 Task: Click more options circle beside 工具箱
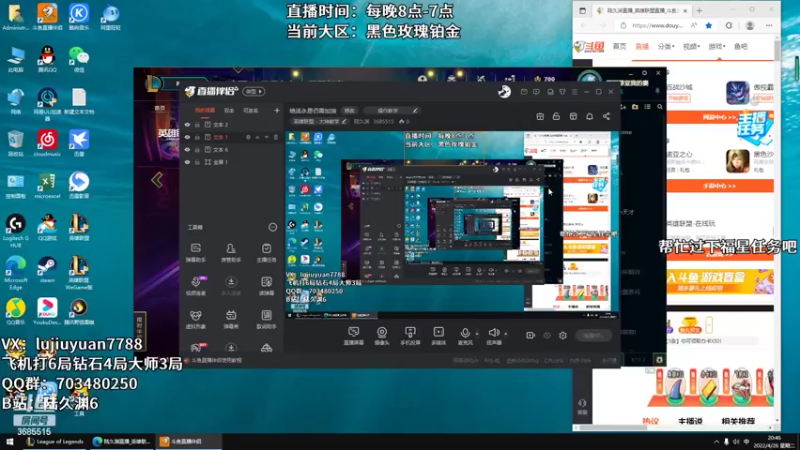(273, 227)
